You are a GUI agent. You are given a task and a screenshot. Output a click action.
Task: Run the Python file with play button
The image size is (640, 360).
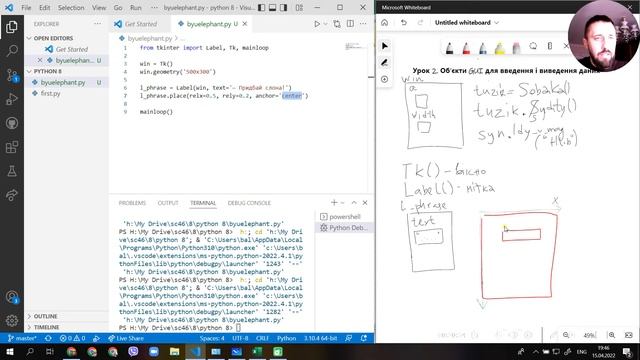pyautogui.click(x=317, y=24)
